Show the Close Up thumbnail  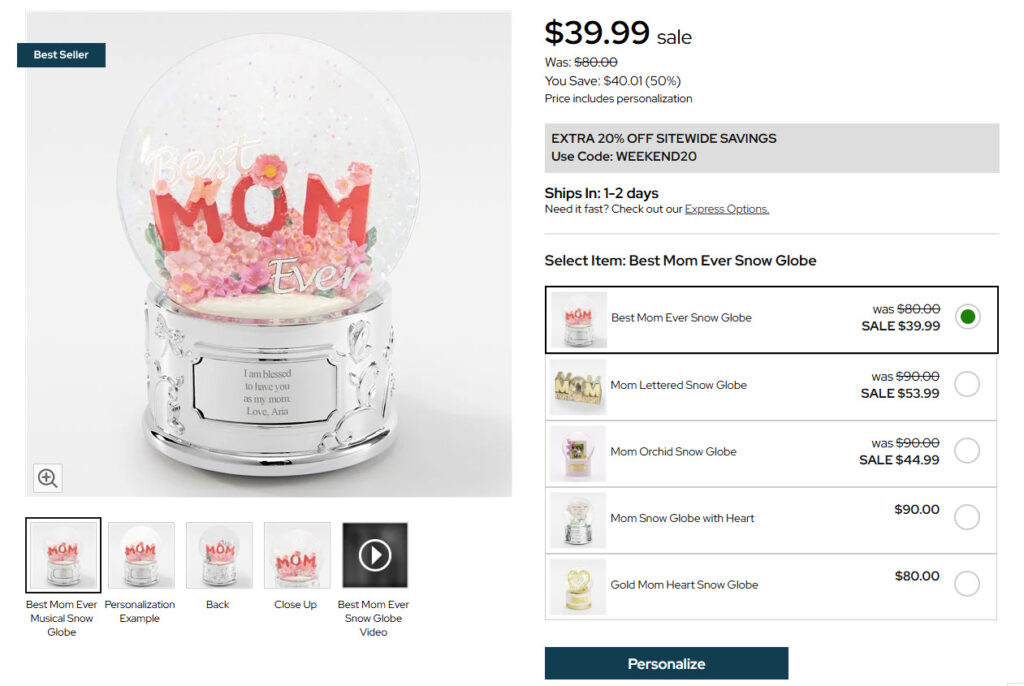point(296,553)
